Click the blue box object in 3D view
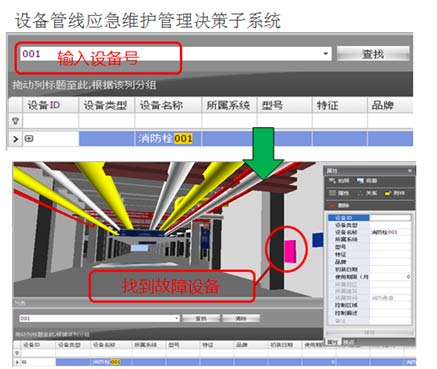This screenshot has height=369, width=437. coord(318,240)
